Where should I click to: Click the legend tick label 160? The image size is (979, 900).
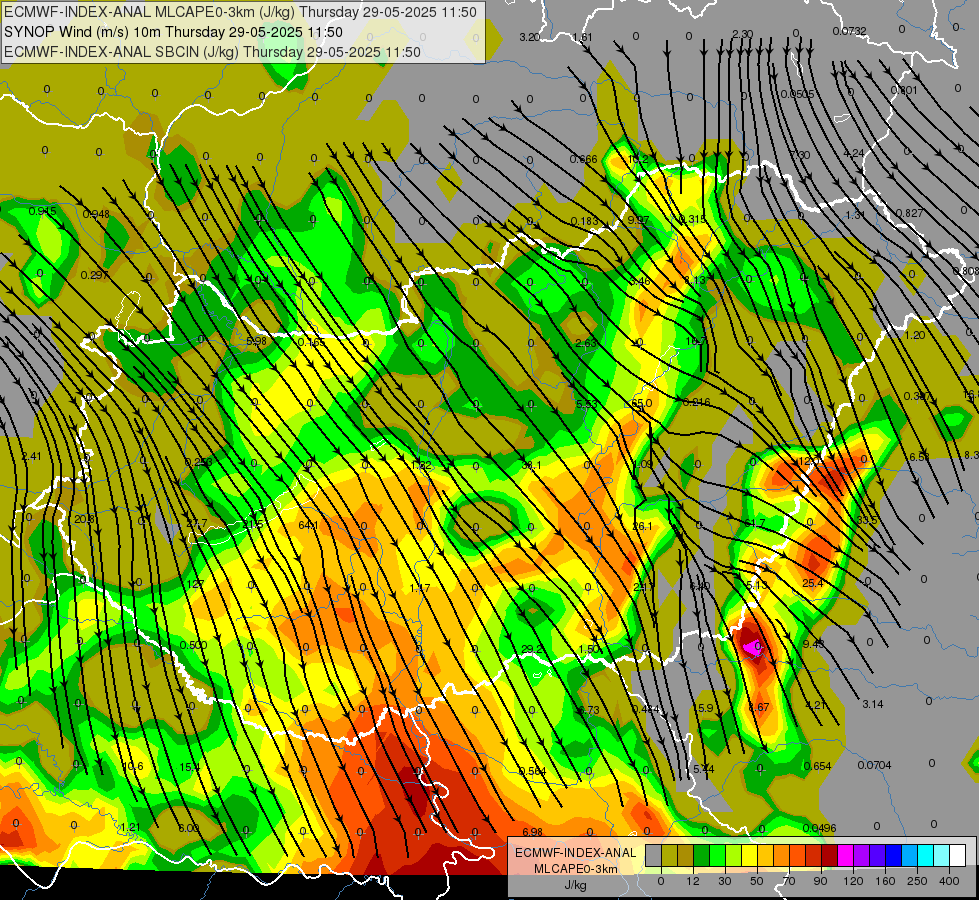coord(885,881)
